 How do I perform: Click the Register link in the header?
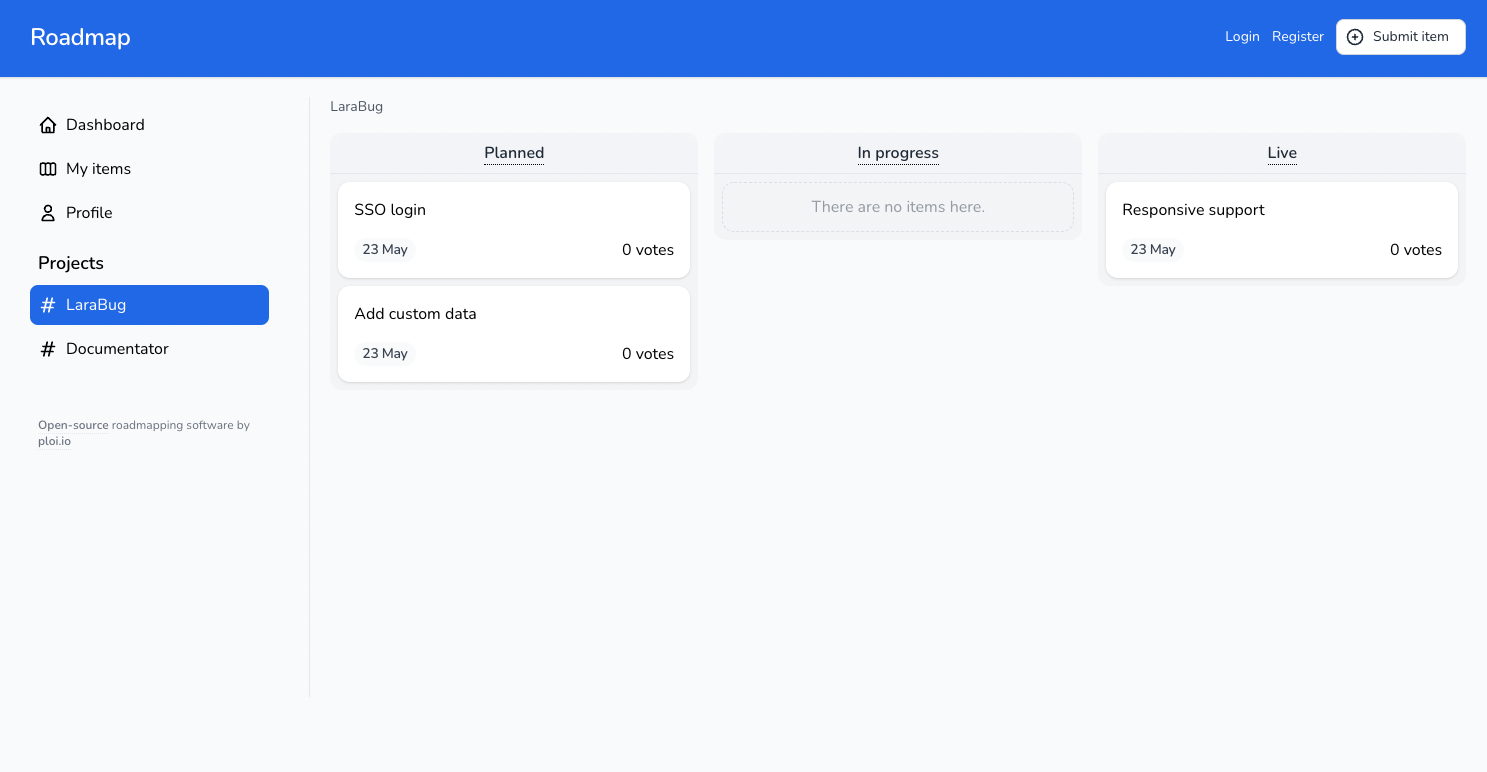click(1297, 36)
